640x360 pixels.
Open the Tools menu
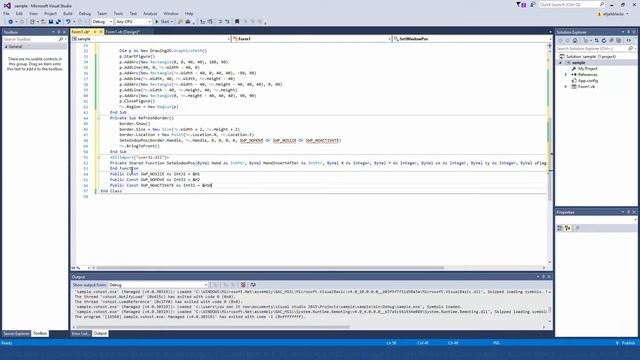(118, 13)
